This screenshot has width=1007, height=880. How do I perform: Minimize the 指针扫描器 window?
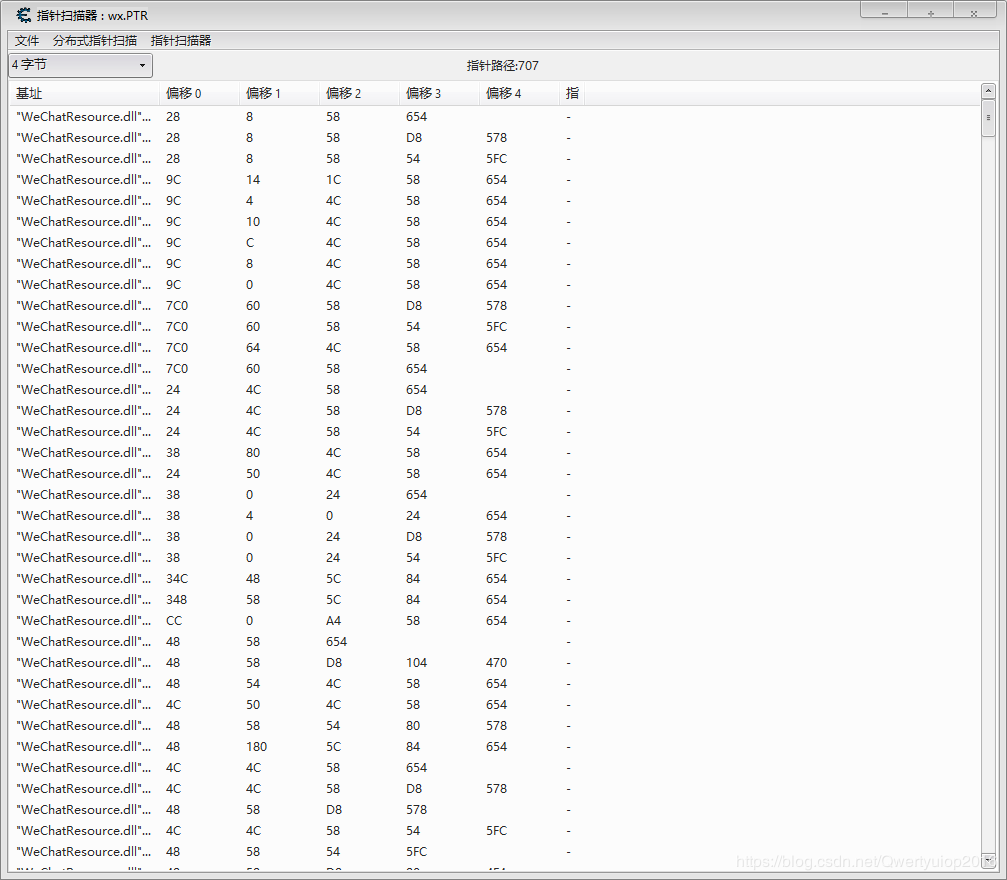(x=884, y=10)
